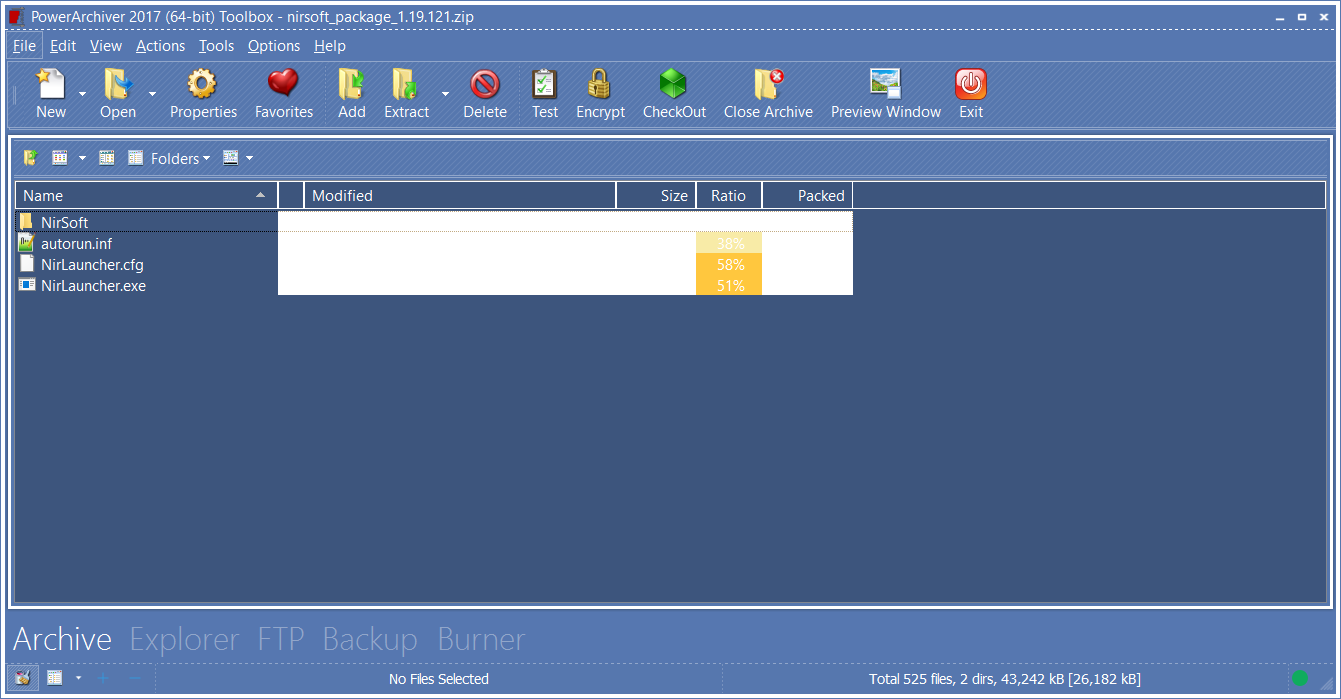Image resolution: width=1341 pixels, height=699 pixels.
Task: Minimize the PowerArchiver window
Action: click(x=1279, y=17)
